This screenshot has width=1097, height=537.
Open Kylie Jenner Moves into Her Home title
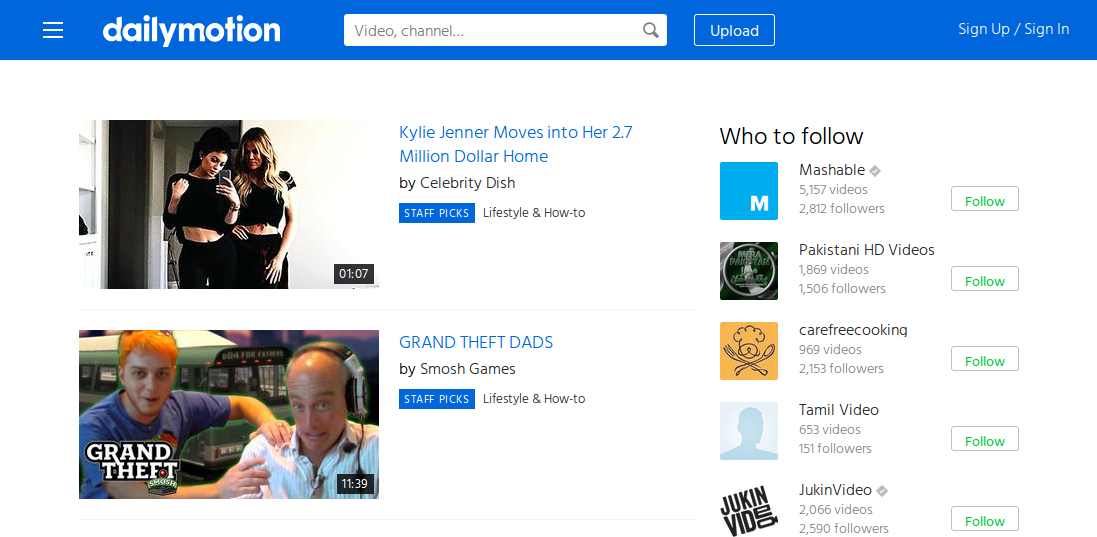pyautogui.click(x=516, y=144)
